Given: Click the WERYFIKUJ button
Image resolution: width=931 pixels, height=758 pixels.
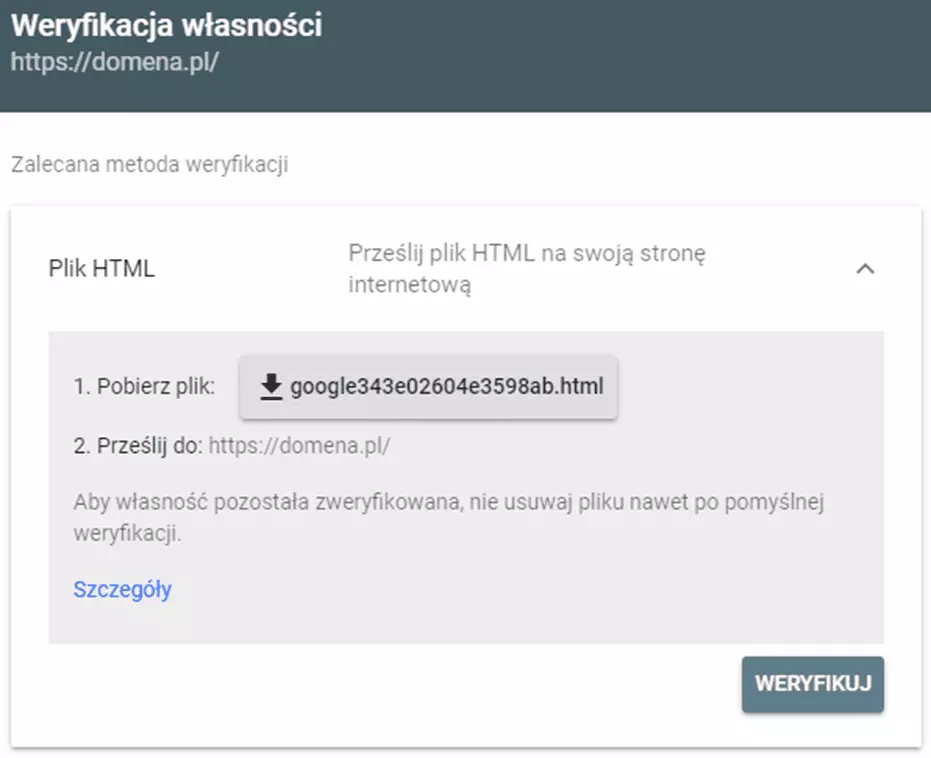Looking at the screenshot, I should pos(812,684).
